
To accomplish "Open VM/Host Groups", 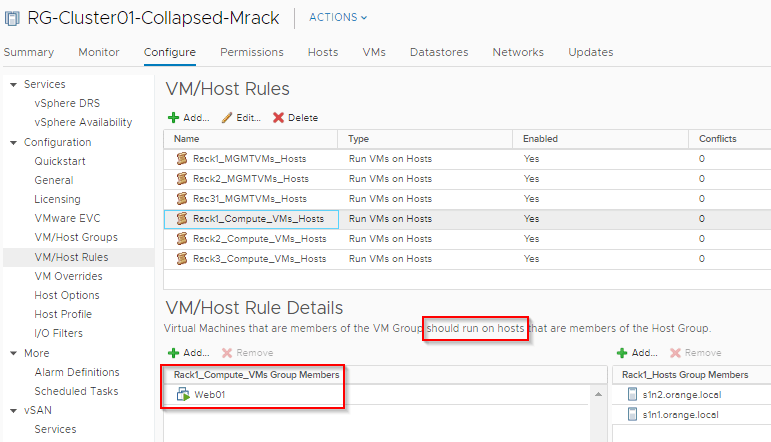I will (76, 237).
